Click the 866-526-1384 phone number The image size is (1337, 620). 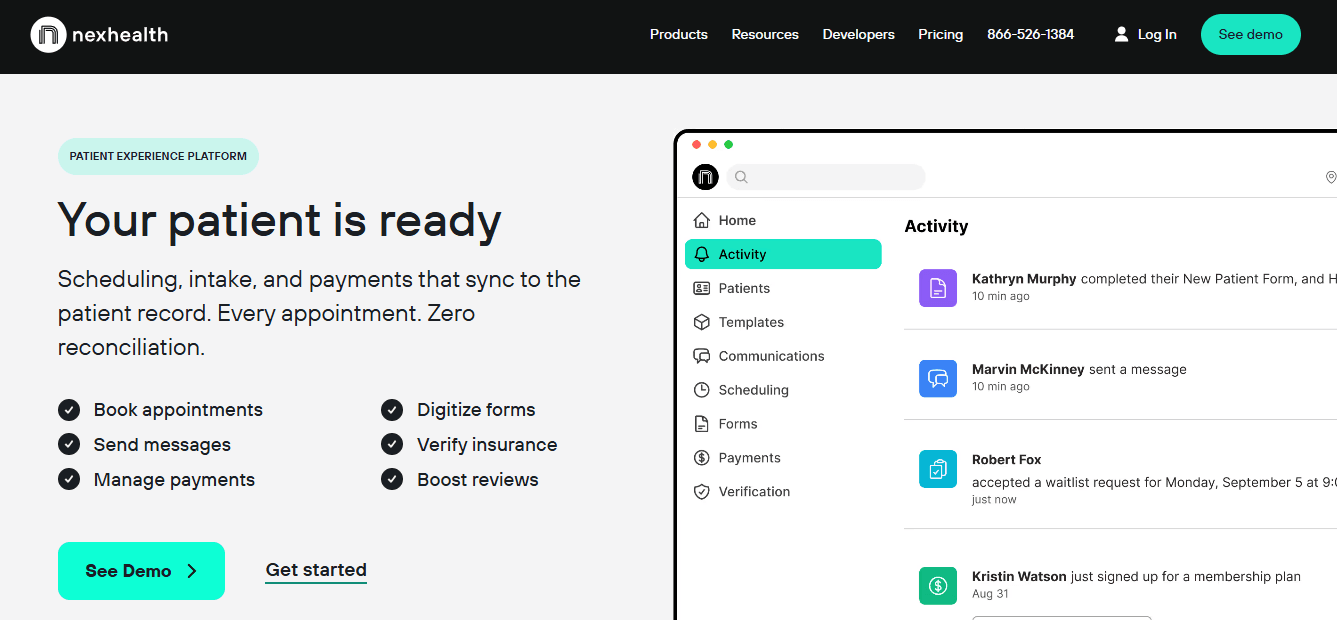(x=1031, y=34)
